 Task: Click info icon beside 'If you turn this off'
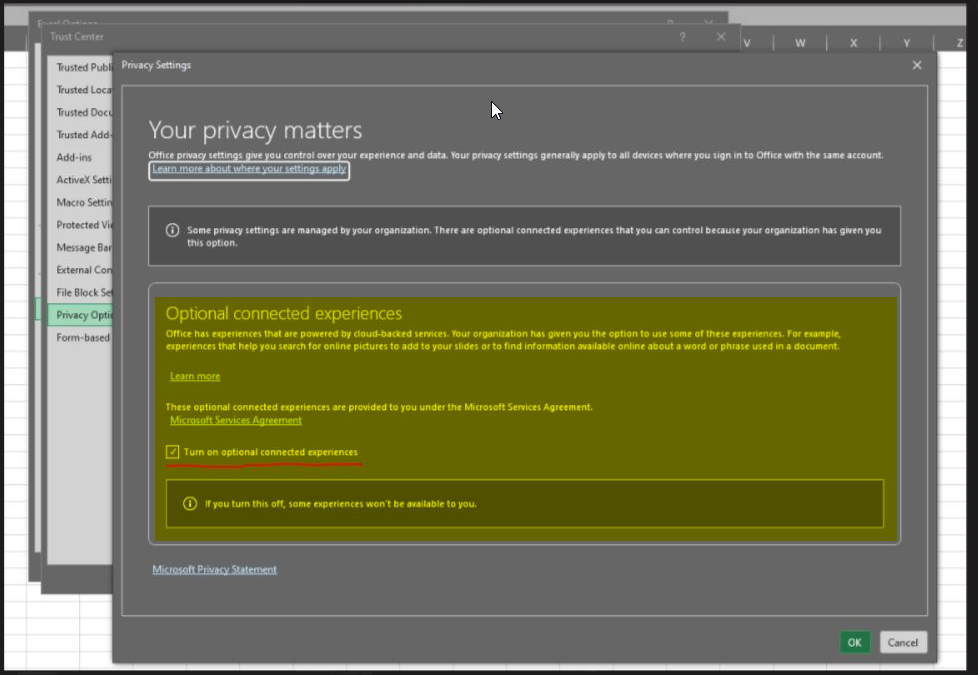tap(190, 503)
